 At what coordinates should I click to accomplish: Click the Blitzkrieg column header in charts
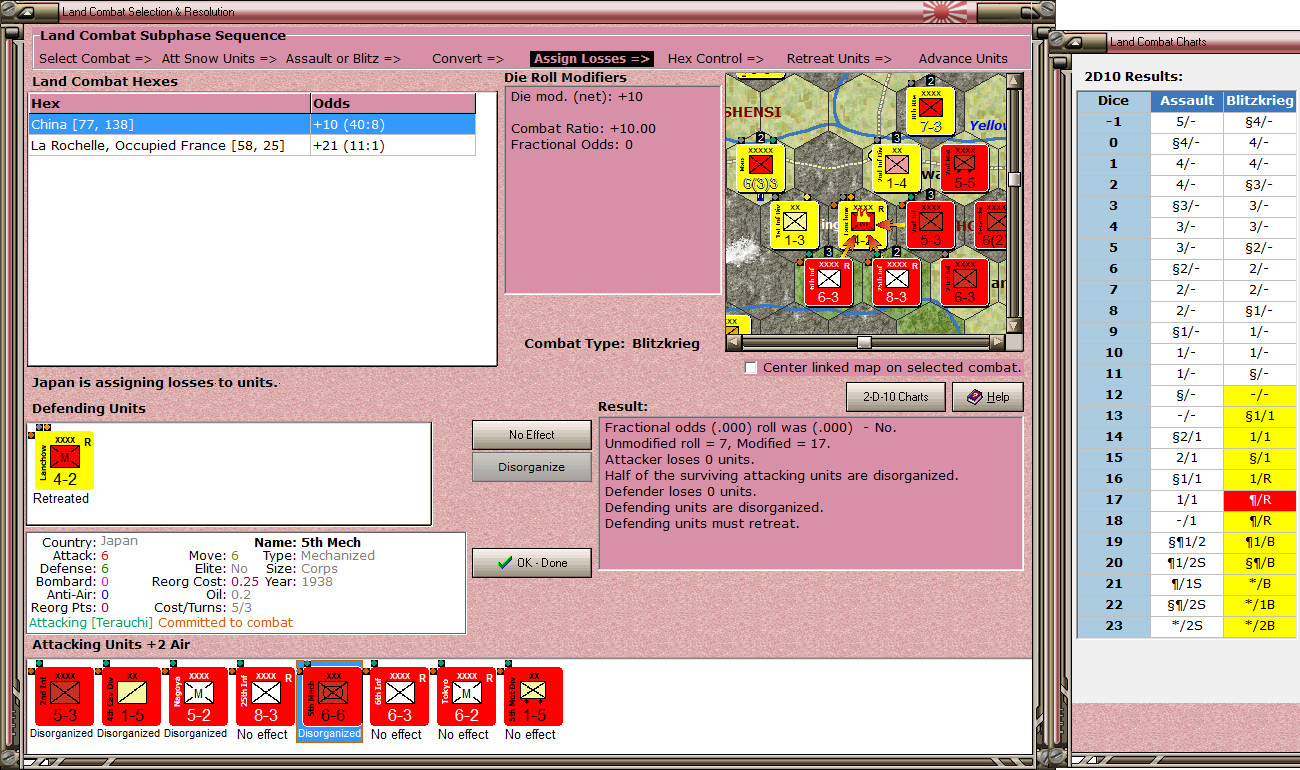coord(1259,100)
